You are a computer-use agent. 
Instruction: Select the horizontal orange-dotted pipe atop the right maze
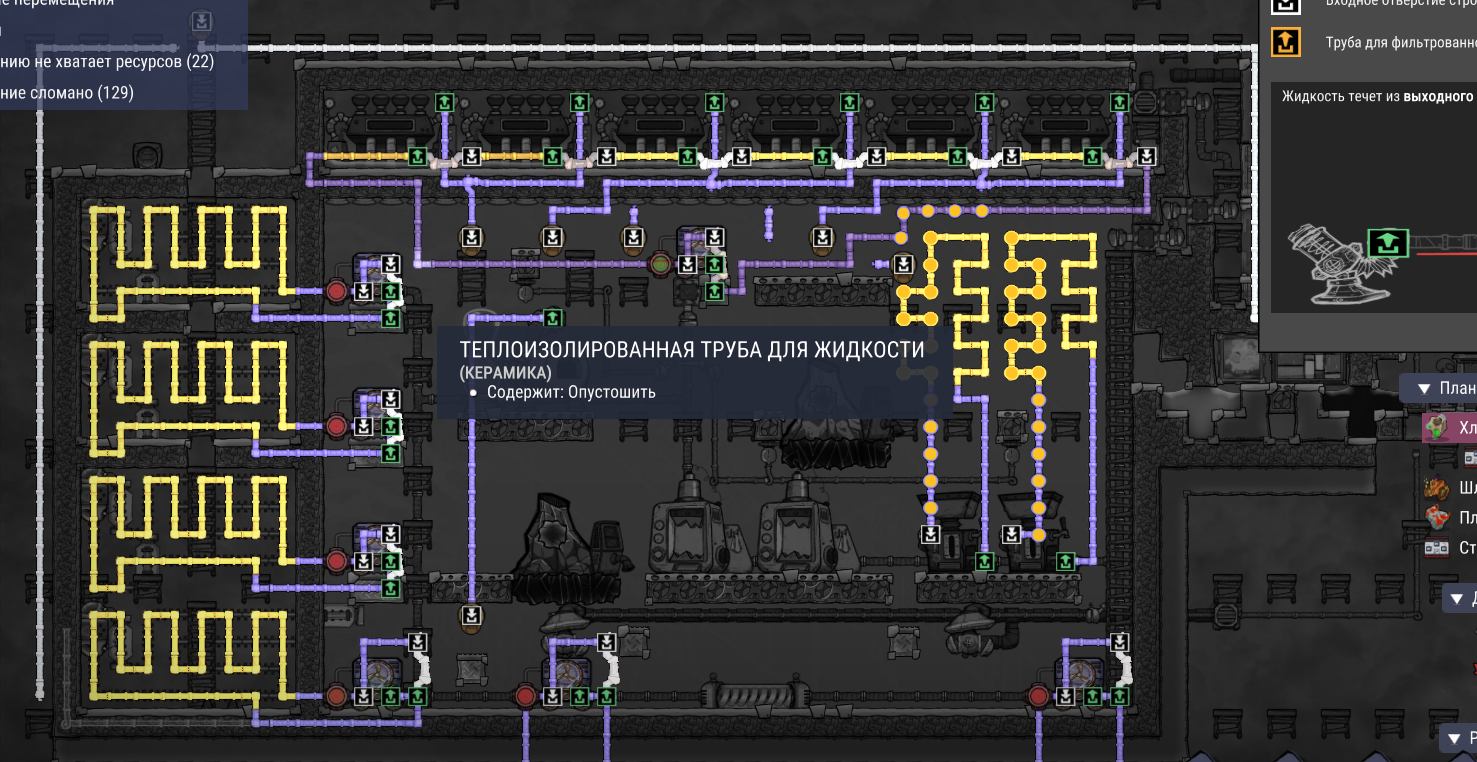tap(942, 211)
